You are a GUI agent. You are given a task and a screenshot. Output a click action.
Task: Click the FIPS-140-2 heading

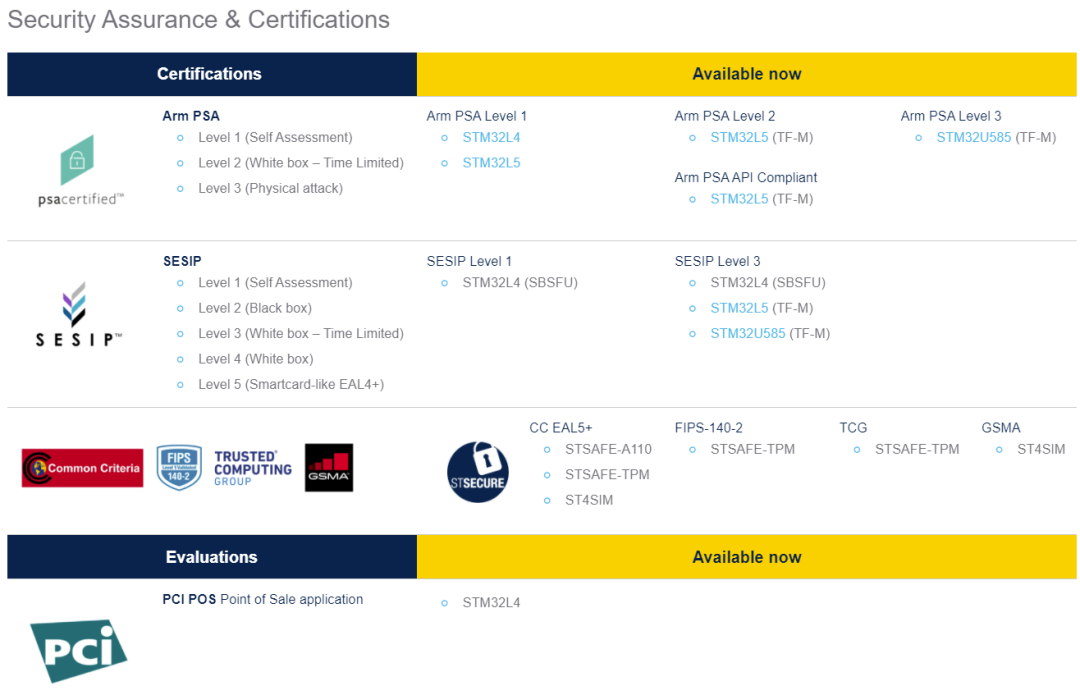pyautogui.click(x=708, y=428)
